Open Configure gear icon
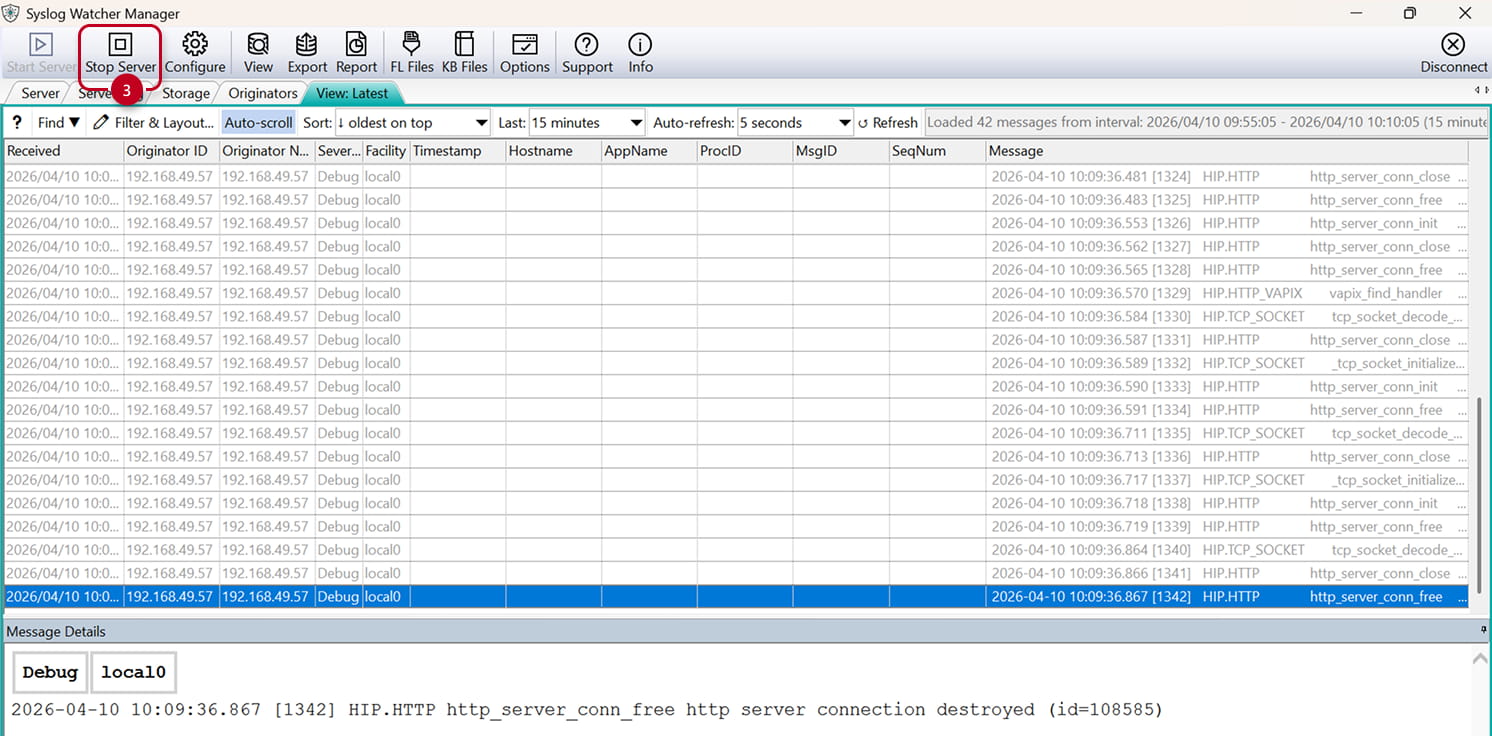Viewport: 1492px width, 736px height. [x=195, y=44]
